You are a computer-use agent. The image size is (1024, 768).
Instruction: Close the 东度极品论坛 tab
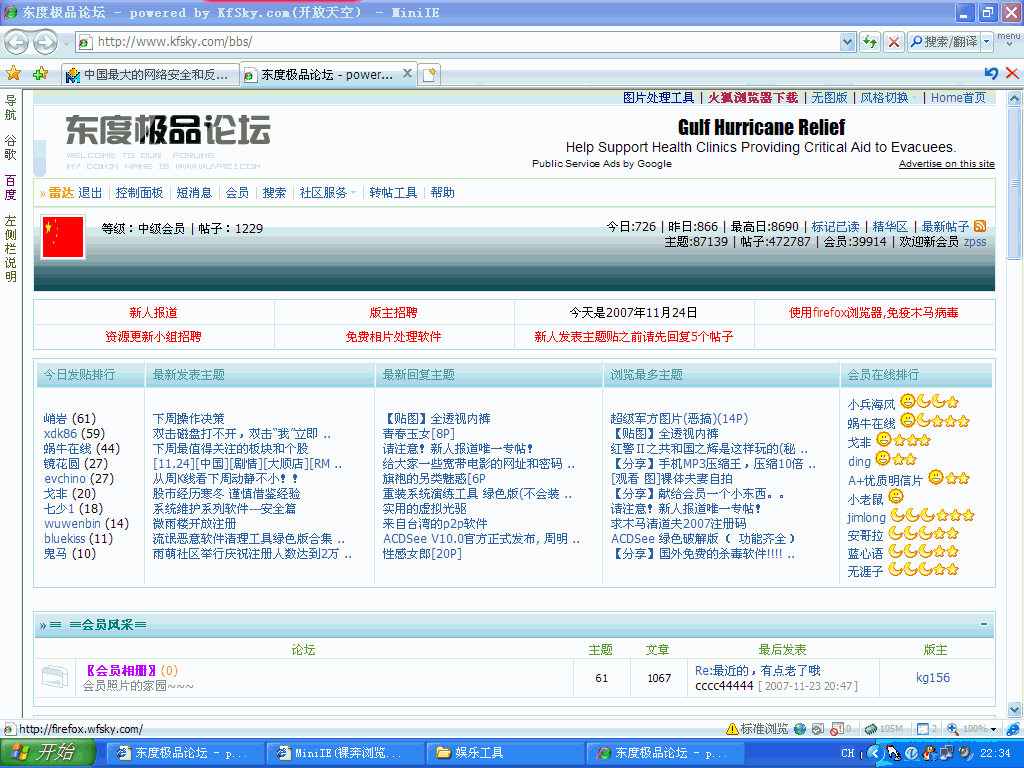tap(408, 73)
